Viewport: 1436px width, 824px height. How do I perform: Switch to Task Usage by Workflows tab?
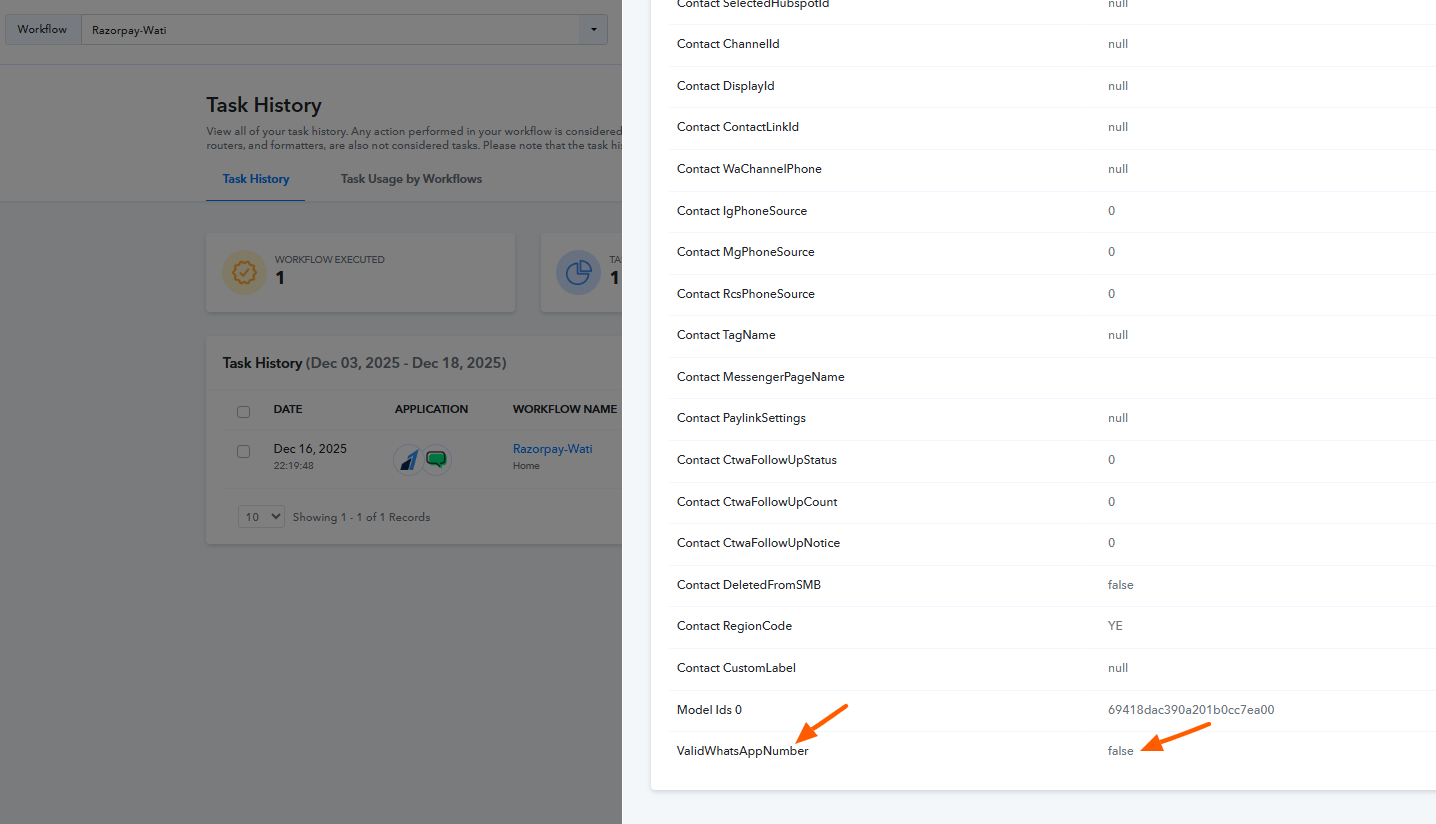(411, 179)
